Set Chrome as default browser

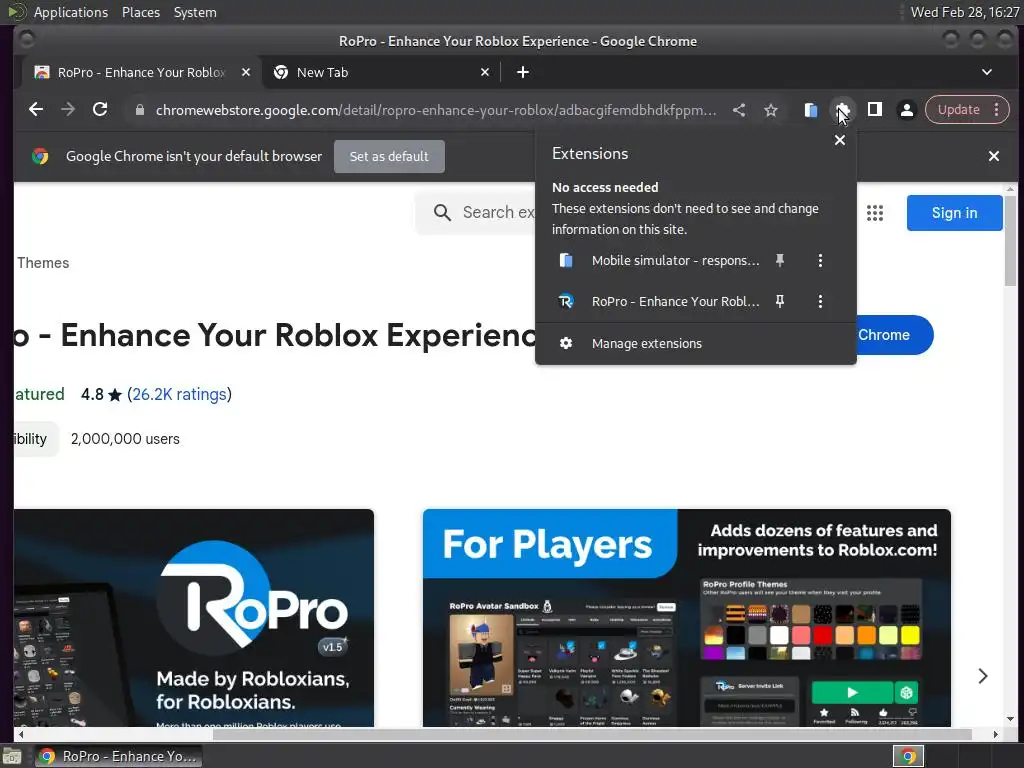point(389,157)
